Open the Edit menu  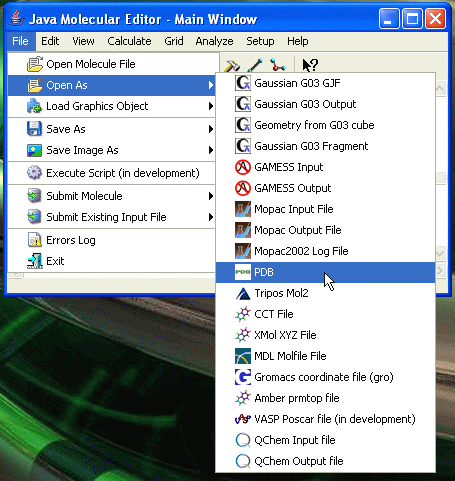[50, 41]
